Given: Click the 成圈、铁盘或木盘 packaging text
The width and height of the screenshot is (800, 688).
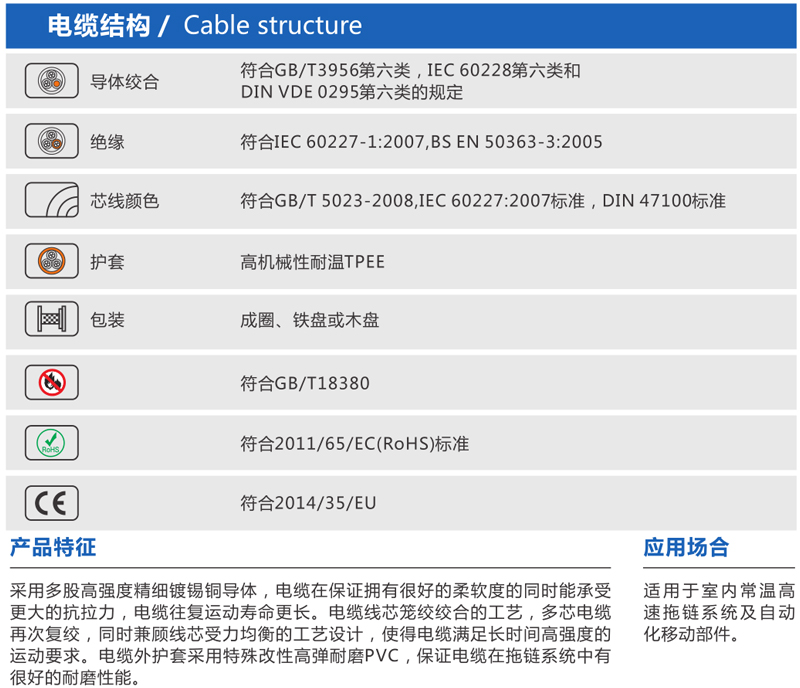Looking at the screenshot, I should coord(310,321).
